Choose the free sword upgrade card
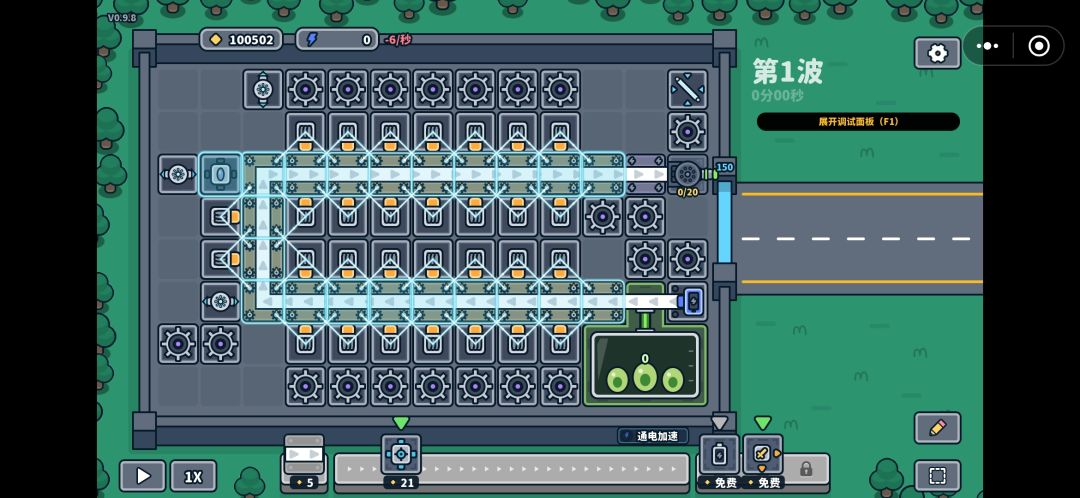The height and width of the screenshot is (498, 1080). pyautogui.click(x=763, y=461)
